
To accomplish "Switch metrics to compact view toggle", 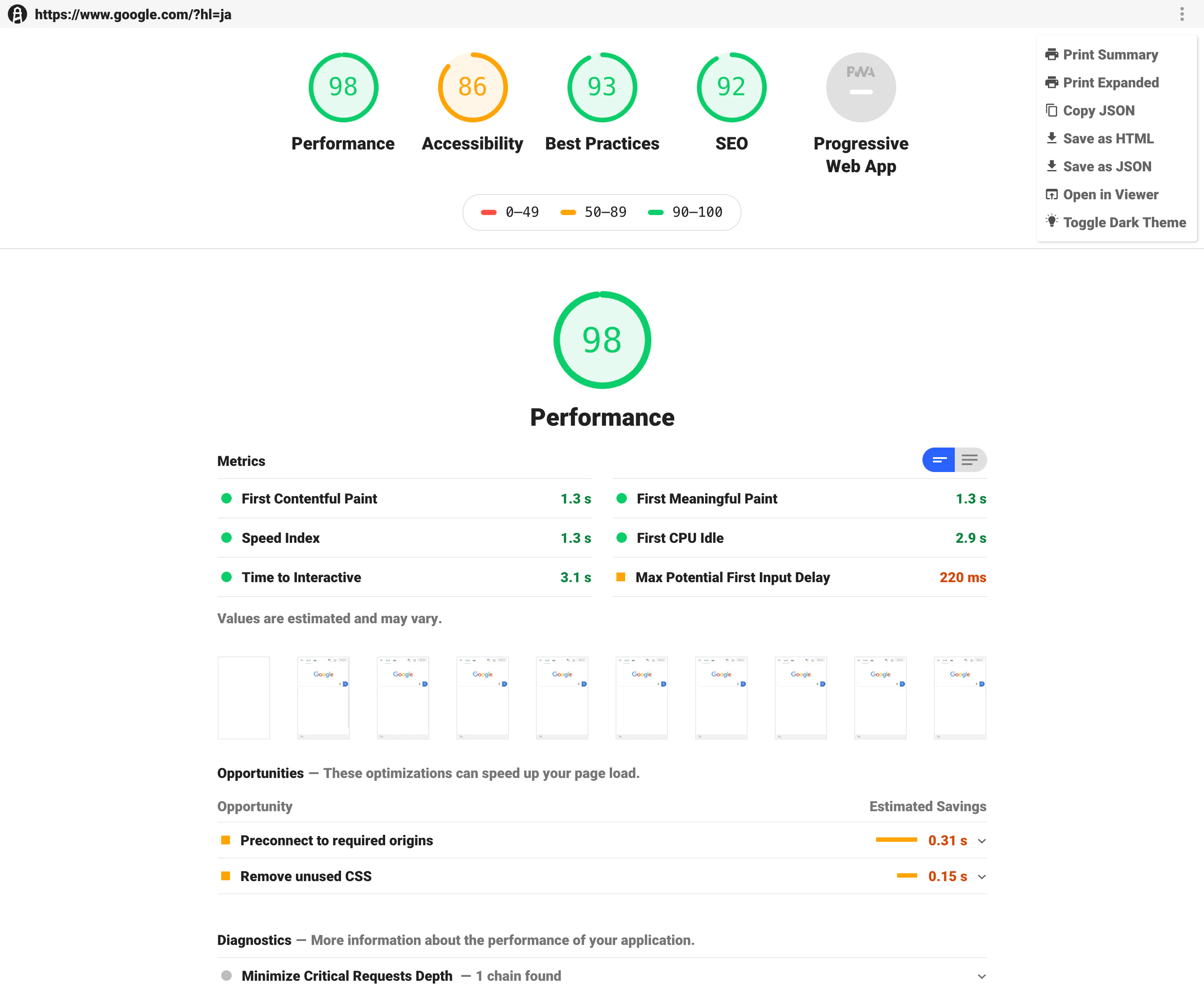I will click(x=939, y=460).
